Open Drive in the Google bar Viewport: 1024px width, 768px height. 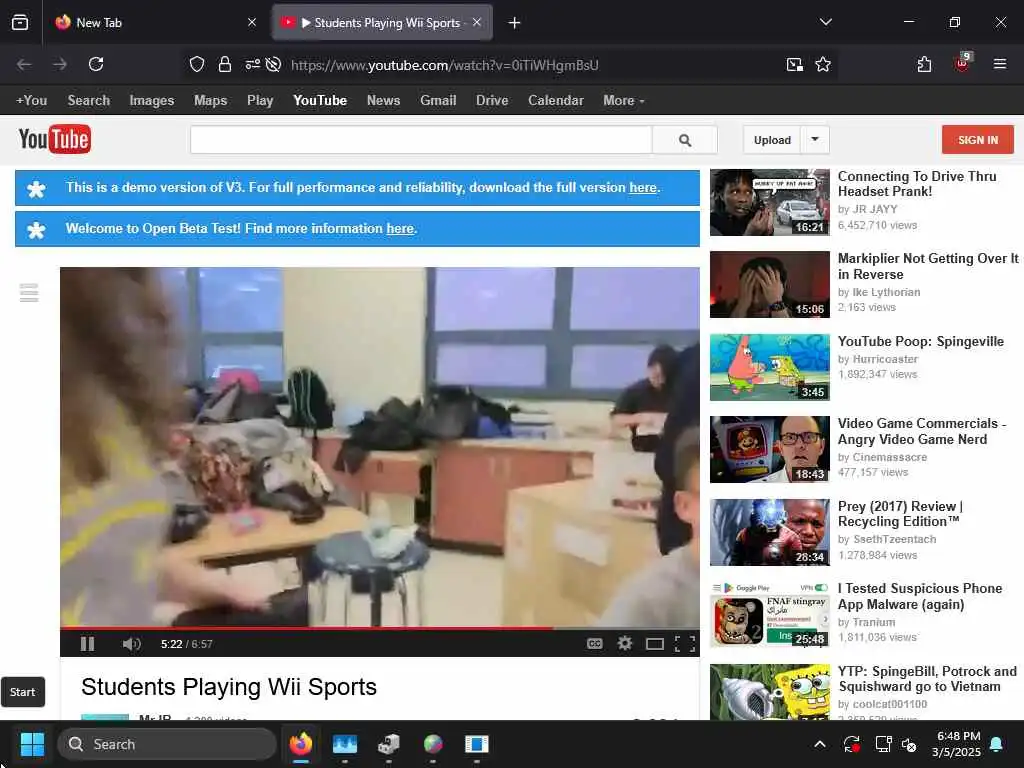coord(492,101)
